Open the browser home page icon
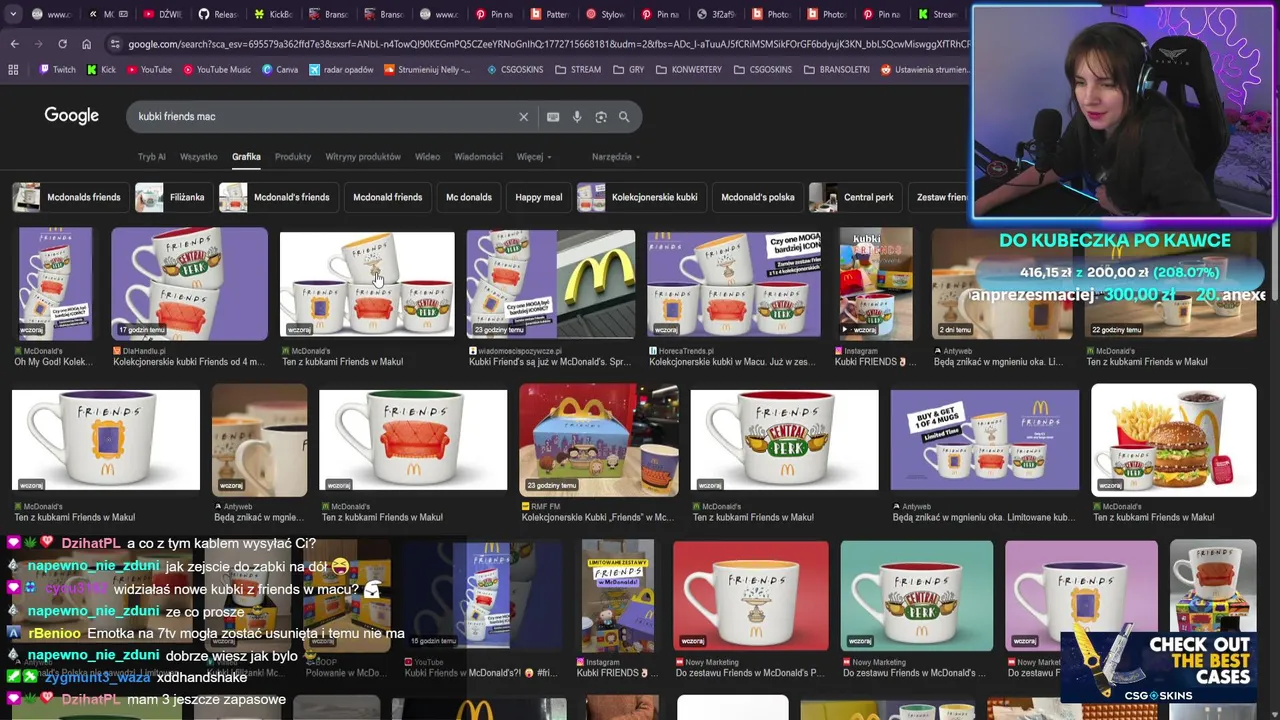The image size is (1280, 720). 86,44
